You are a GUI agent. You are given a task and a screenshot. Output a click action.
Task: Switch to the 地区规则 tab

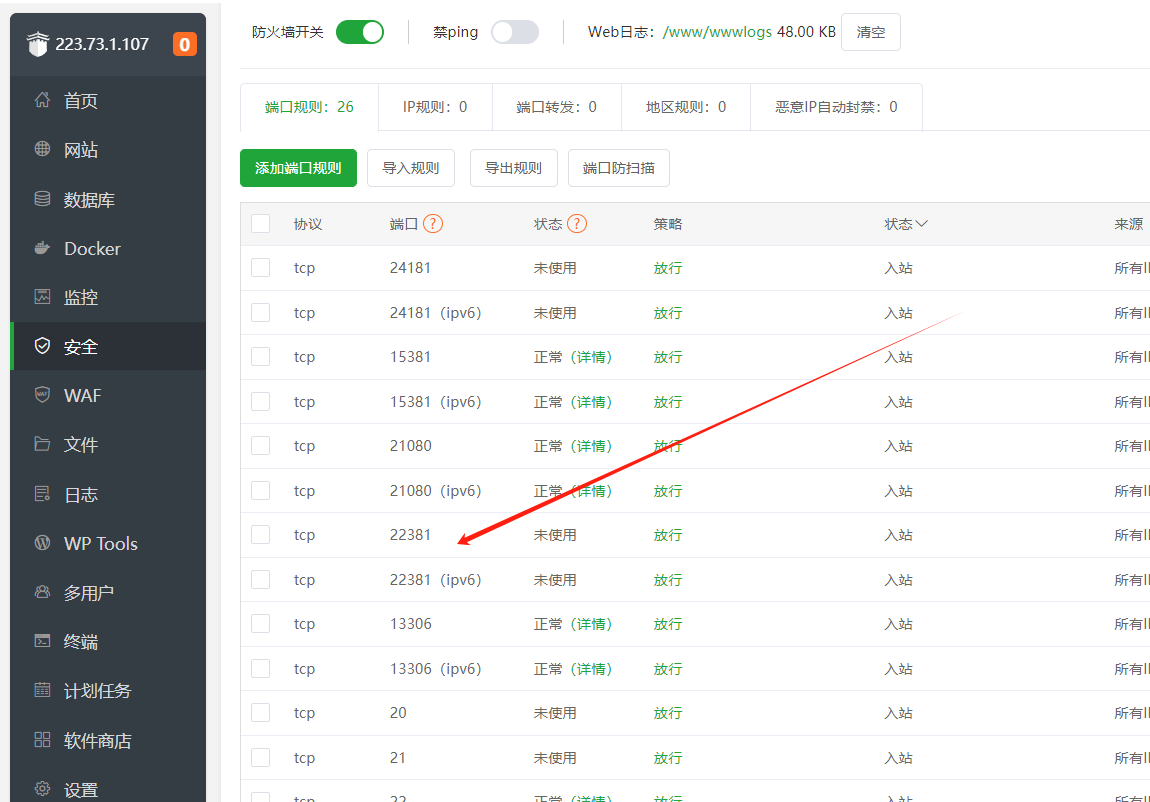[x=686, y=107]
